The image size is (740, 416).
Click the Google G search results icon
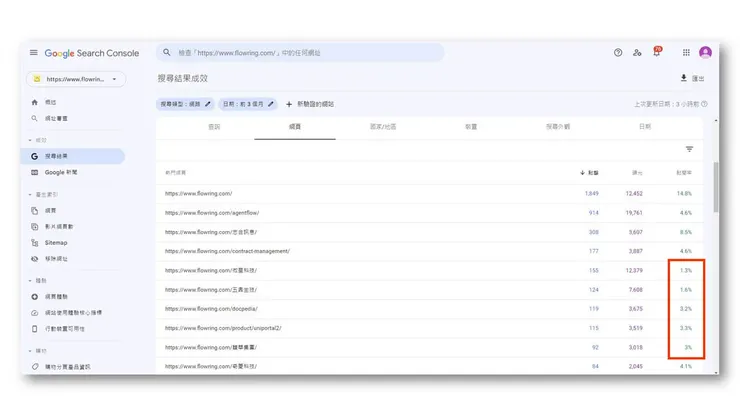click(x=34, y=156)
